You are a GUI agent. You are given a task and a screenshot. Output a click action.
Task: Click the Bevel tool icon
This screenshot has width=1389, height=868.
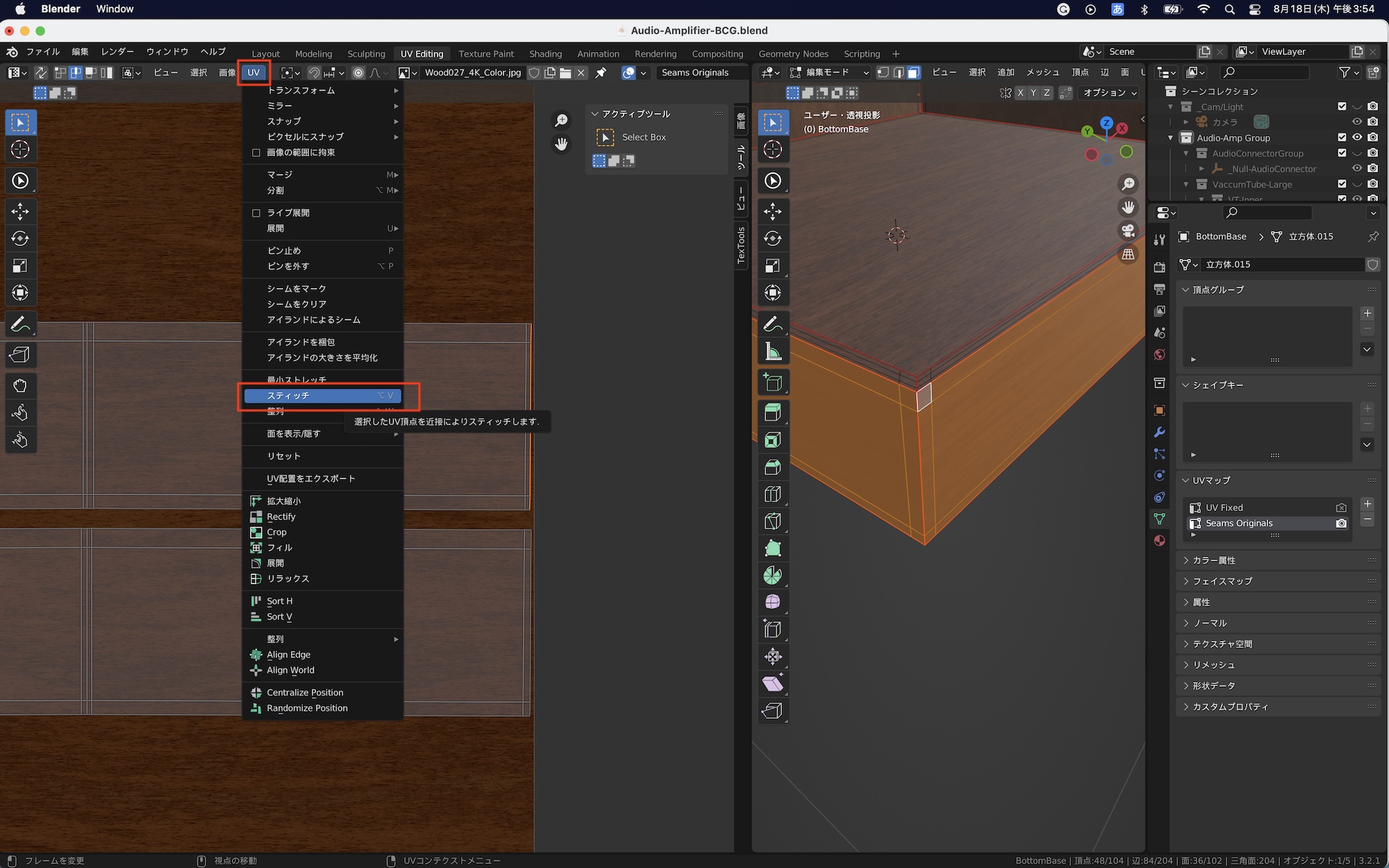(773, 467)
